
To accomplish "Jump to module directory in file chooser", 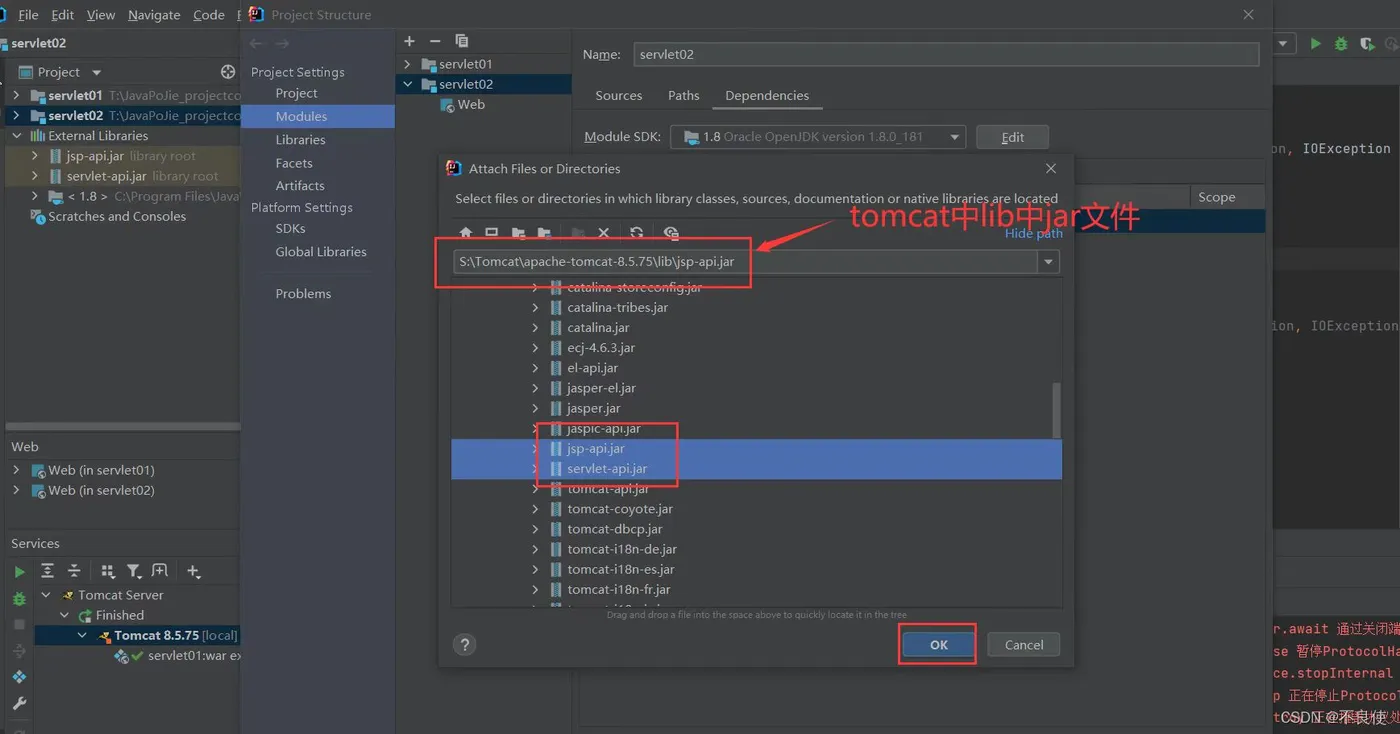I will coord(543,233).
